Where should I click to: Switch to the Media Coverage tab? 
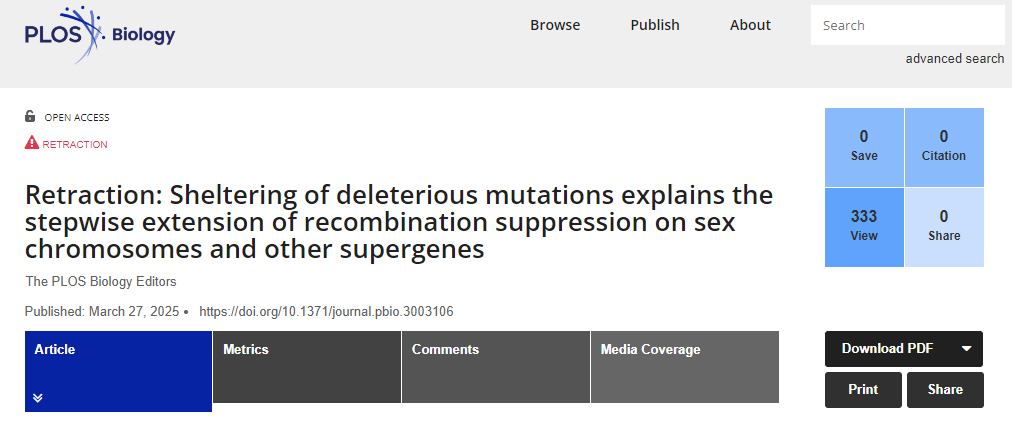coord(685,367)
